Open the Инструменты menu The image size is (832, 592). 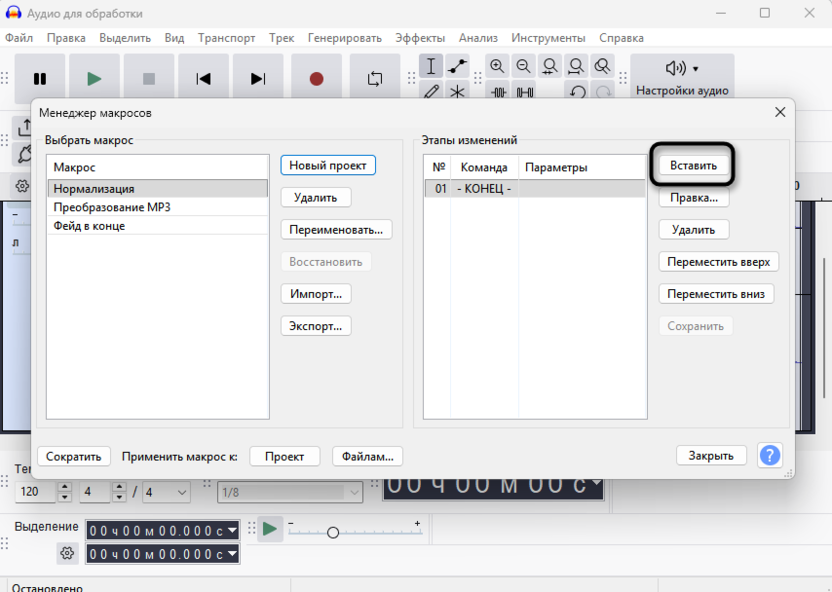point(548,38)
